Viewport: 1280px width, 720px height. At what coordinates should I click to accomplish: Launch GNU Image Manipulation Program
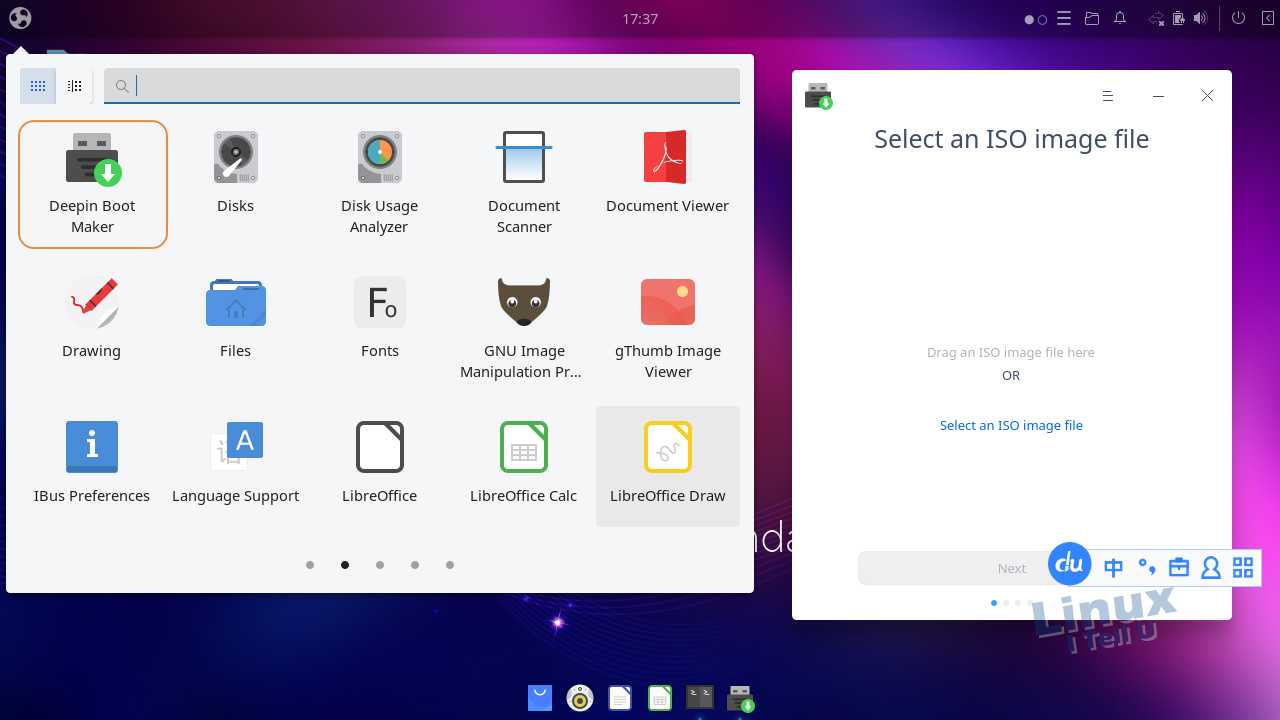tap(523, 328)
